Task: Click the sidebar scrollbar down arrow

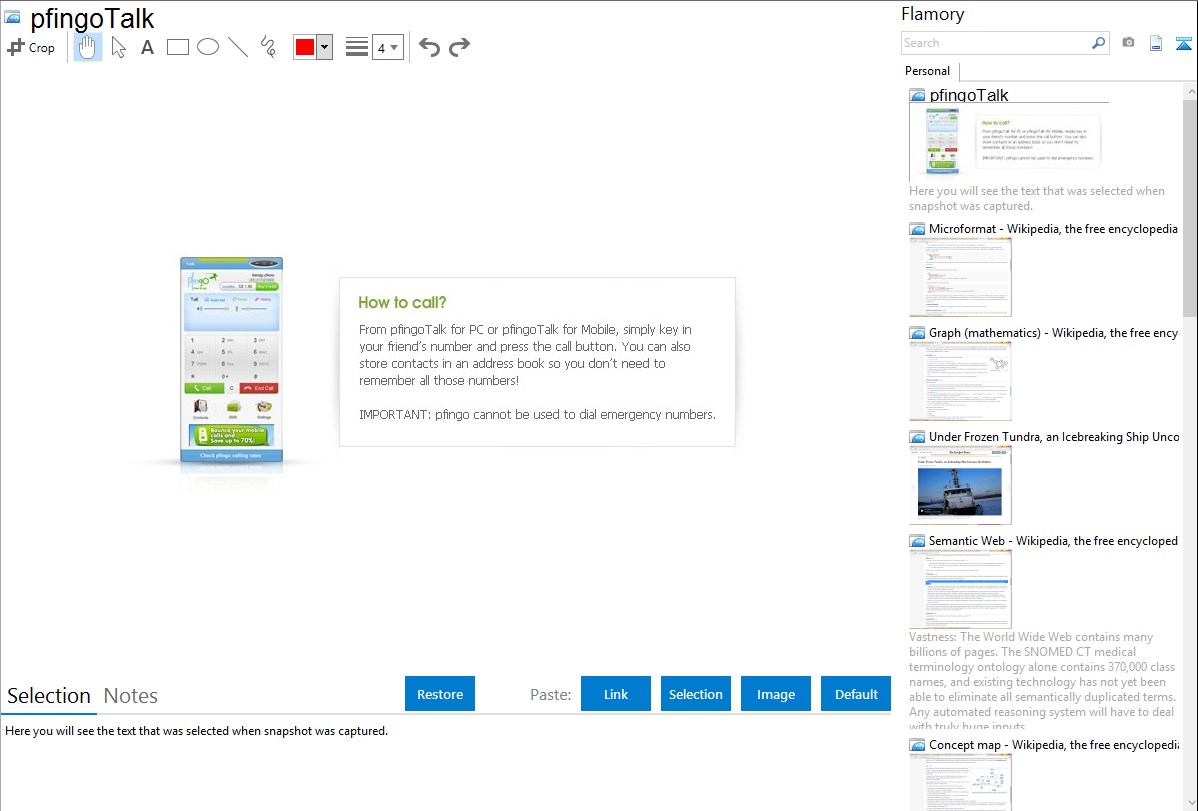Action: [x=1191, y=803]
